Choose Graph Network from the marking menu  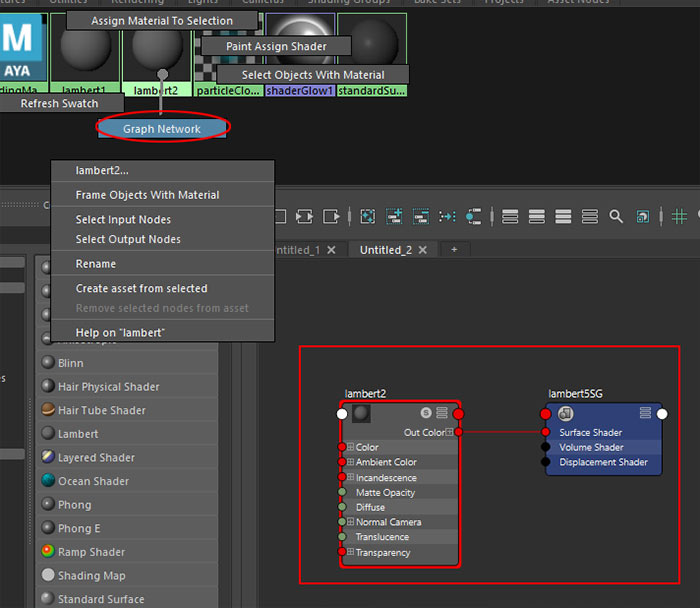[x=162, y=129]
